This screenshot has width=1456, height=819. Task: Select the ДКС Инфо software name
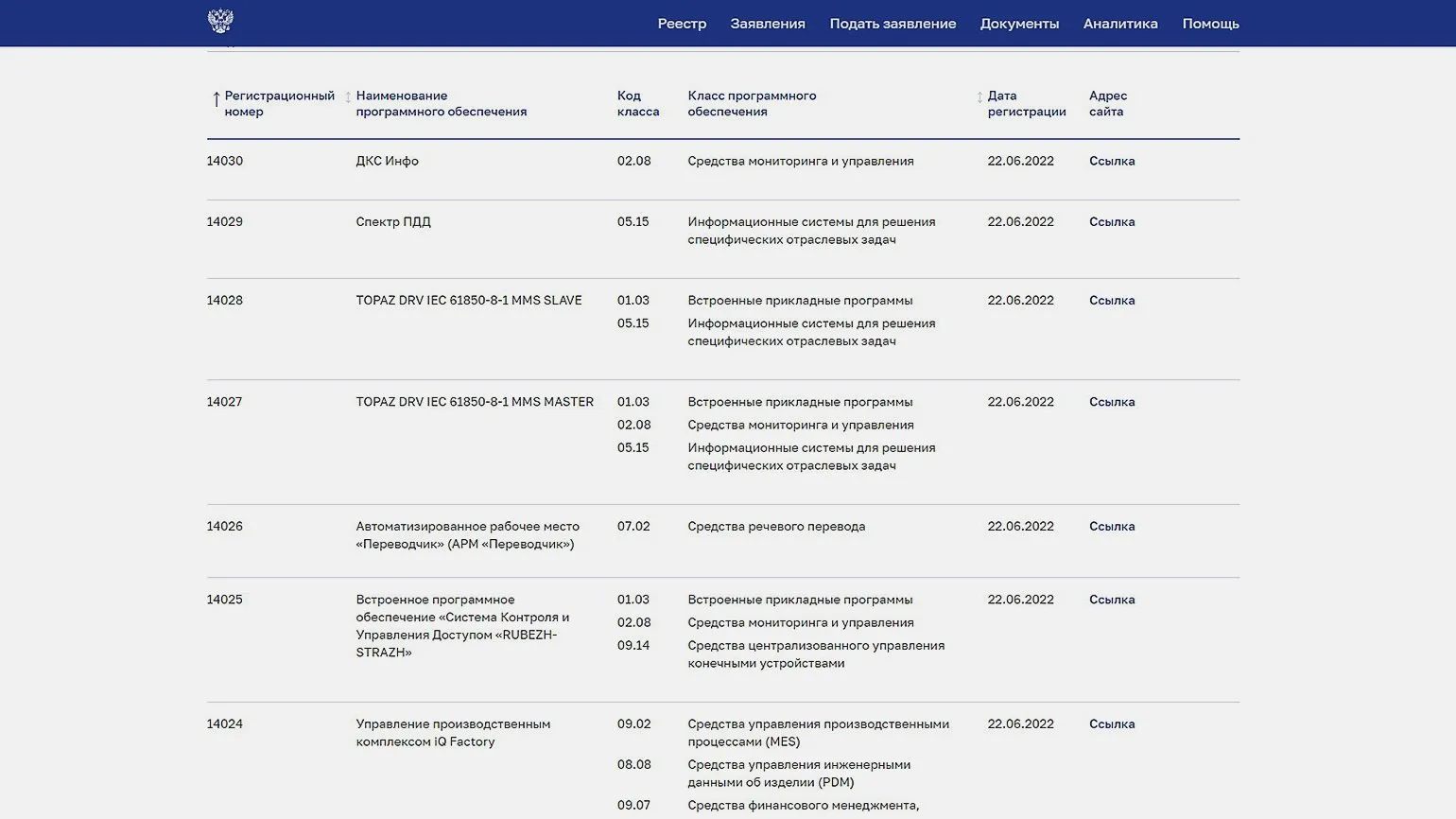coord(387,161)
